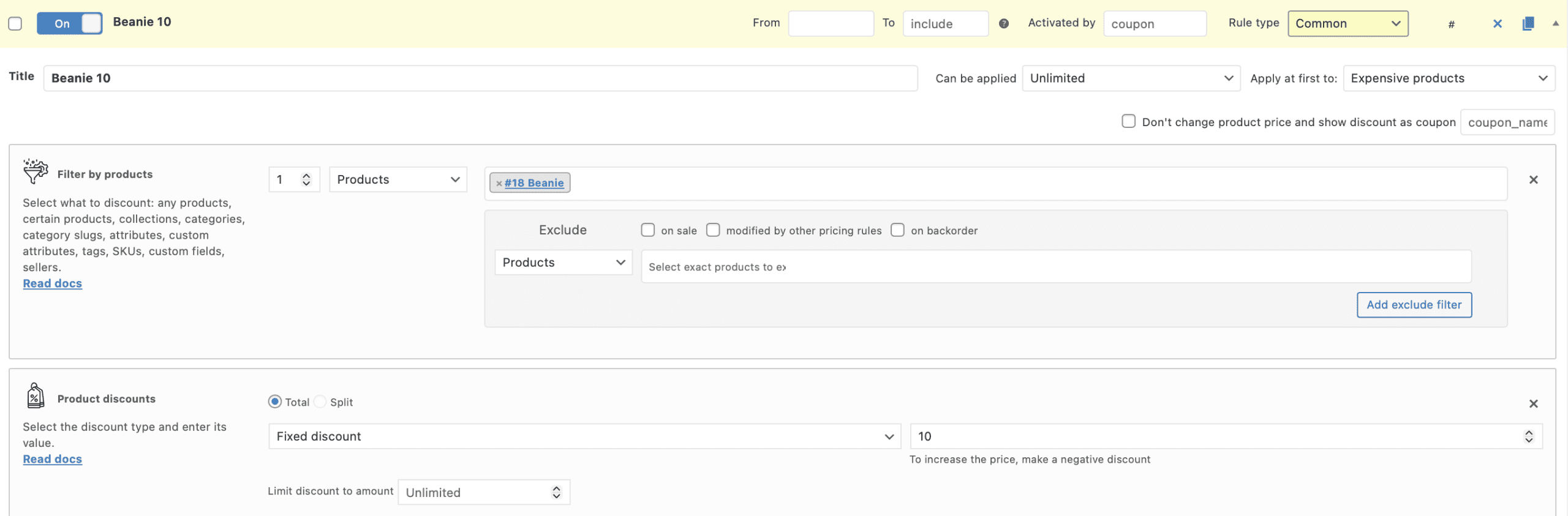
Task: Collapse the rule with the up arrow
Action: (x=1555, y=23)
